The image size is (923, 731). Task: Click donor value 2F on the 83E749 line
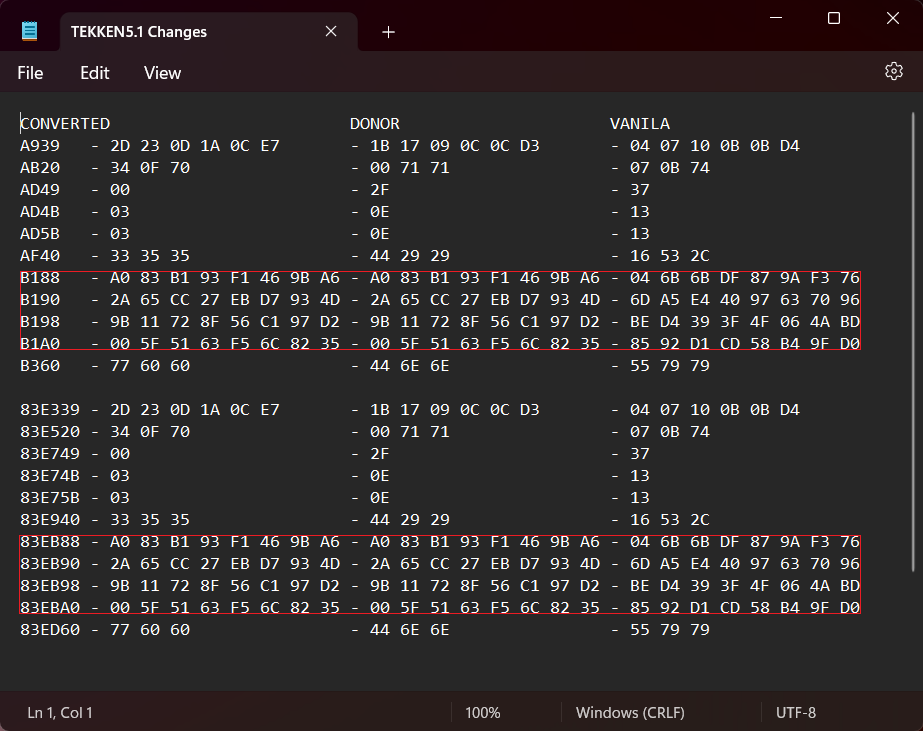tap(380, 454)
